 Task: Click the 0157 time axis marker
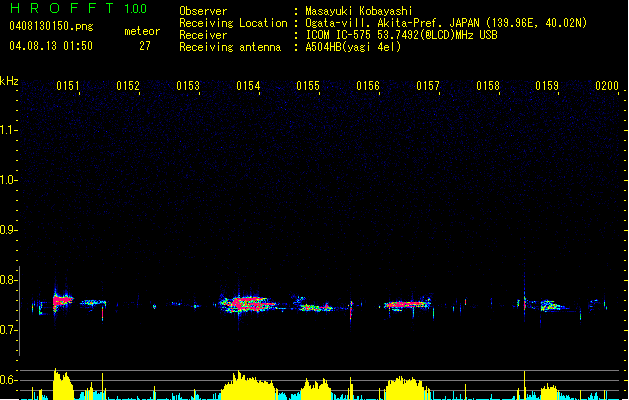[428, 86]
